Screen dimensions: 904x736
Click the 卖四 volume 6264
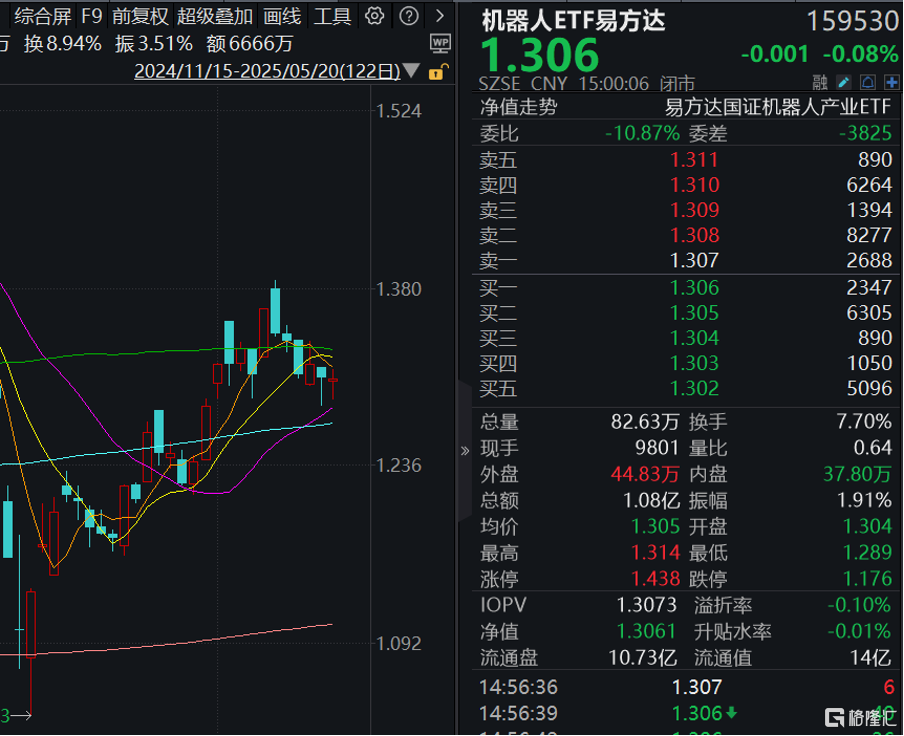(869, 185)
